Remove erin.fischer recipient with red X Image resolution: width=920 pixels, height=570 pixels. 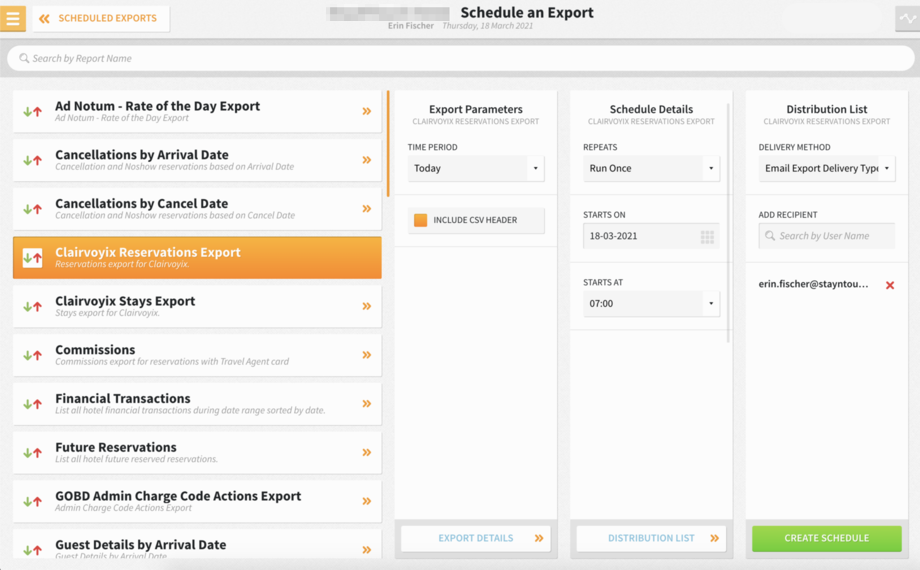pyautogui.click(x=890, y=285)
